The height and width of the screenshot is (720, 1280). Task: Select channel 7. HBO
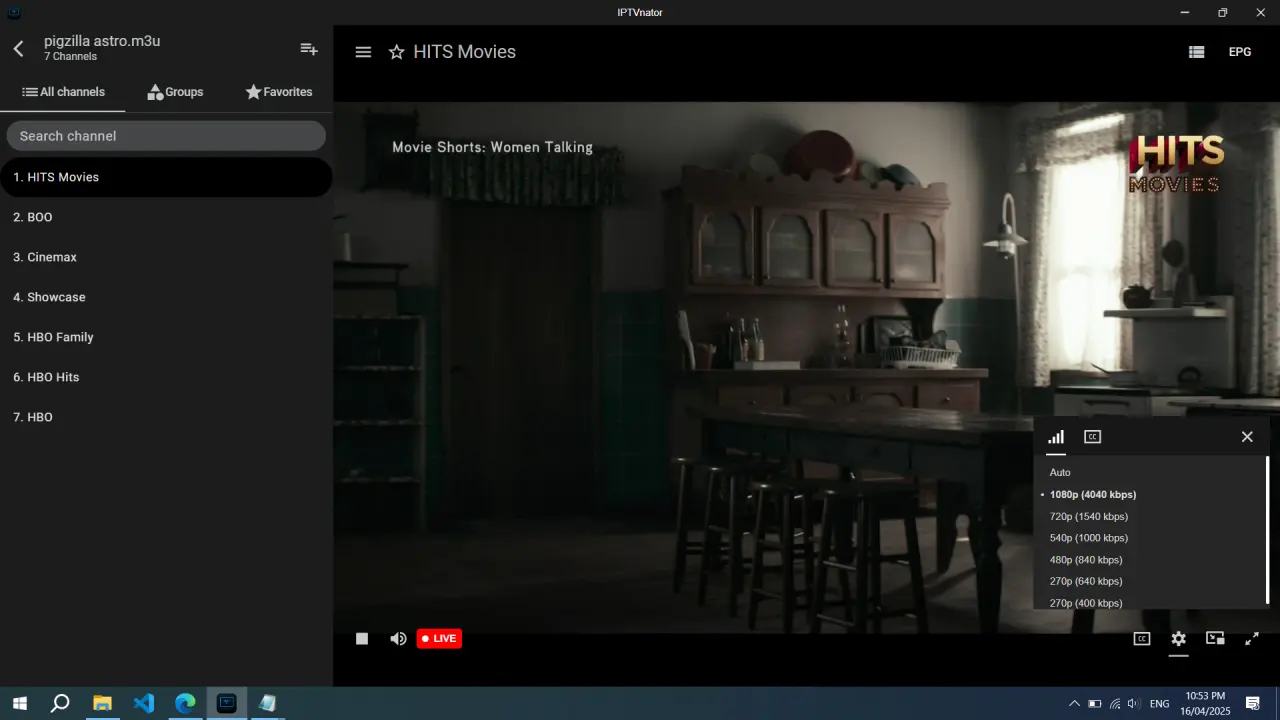point(166,417)
